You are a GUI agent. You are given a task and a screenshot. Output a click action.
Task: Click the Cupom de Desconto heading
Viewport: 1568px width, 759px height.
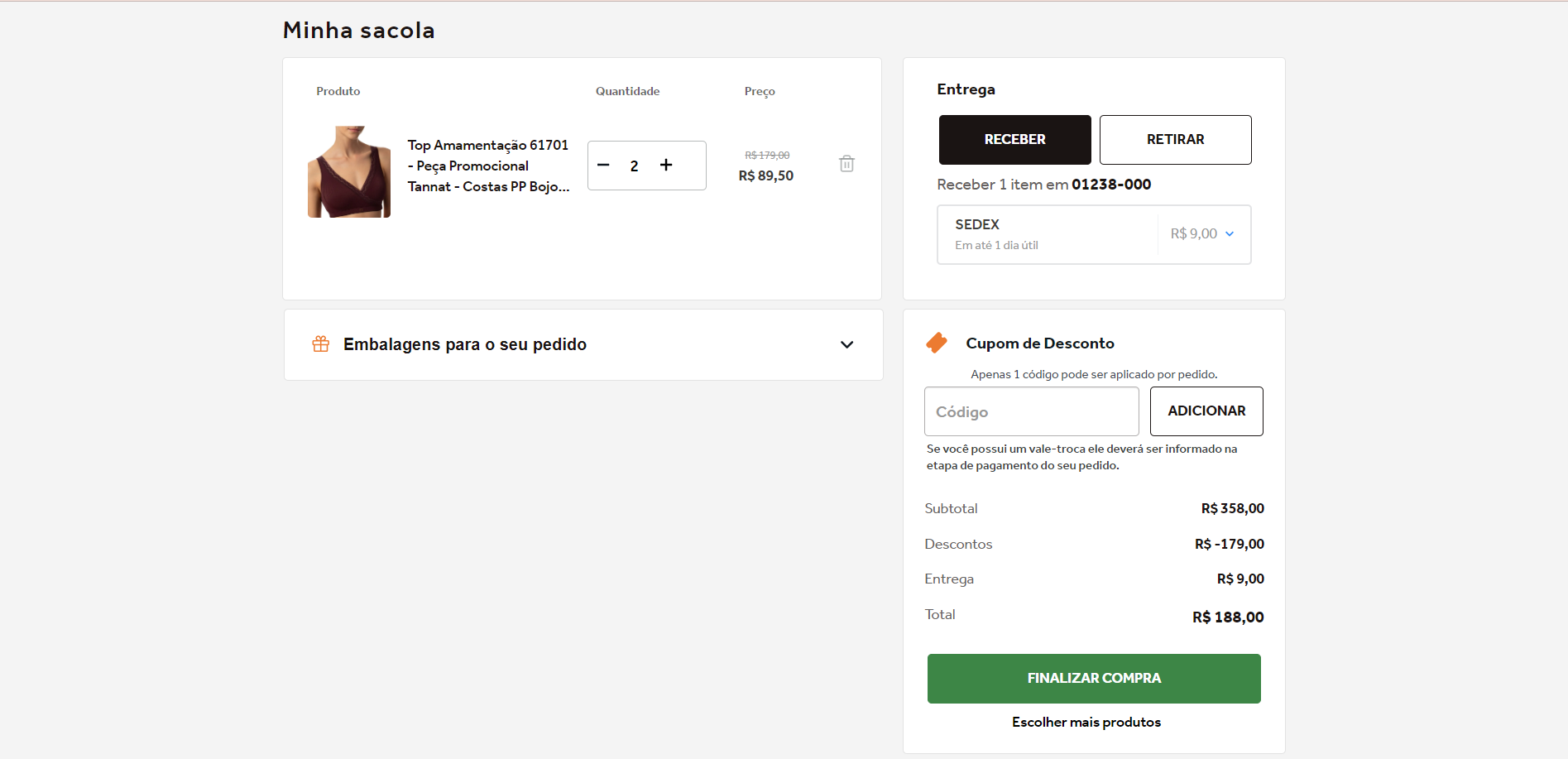(1040, 343)
